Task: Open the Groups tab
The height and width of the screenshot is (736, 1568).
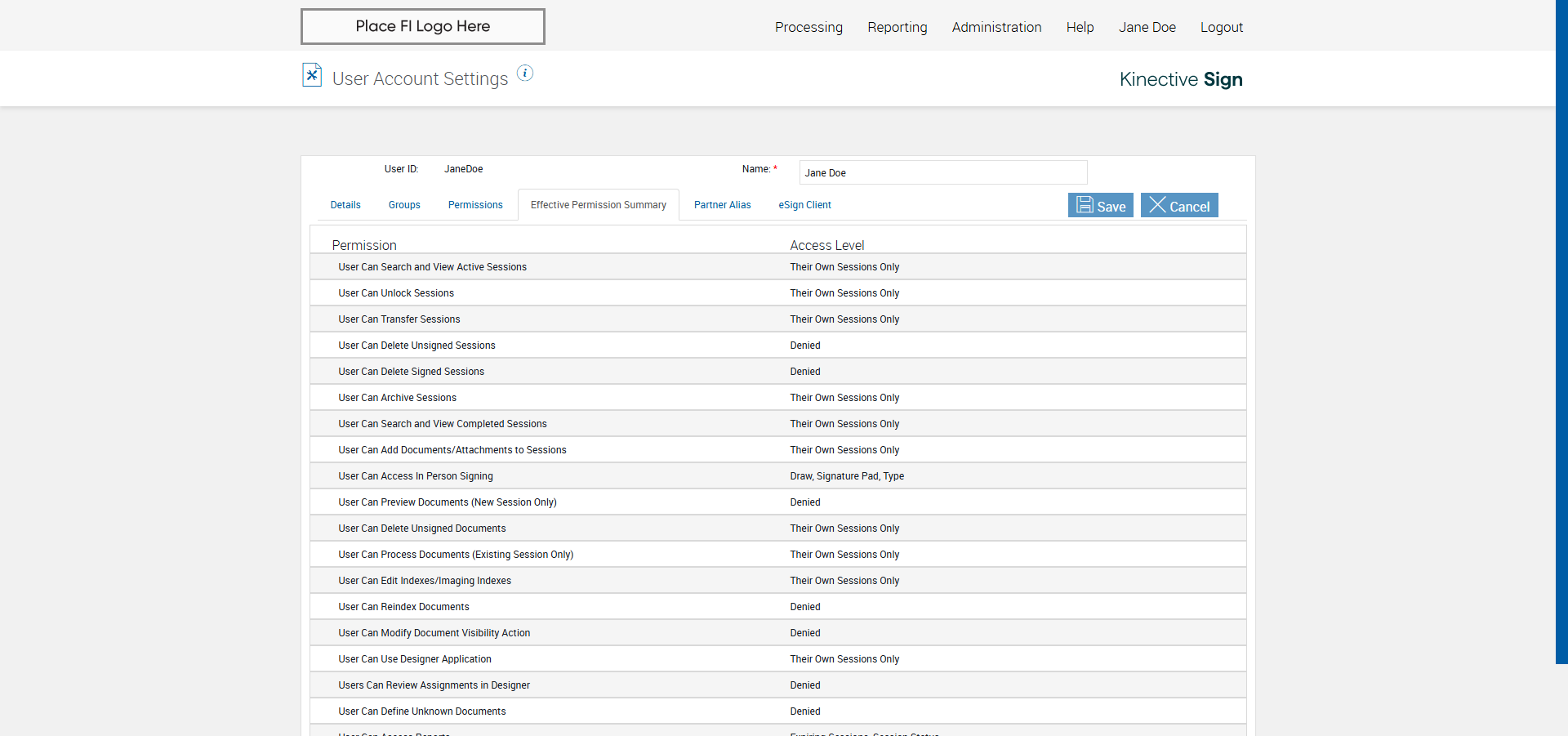Action: click(404, 205)
